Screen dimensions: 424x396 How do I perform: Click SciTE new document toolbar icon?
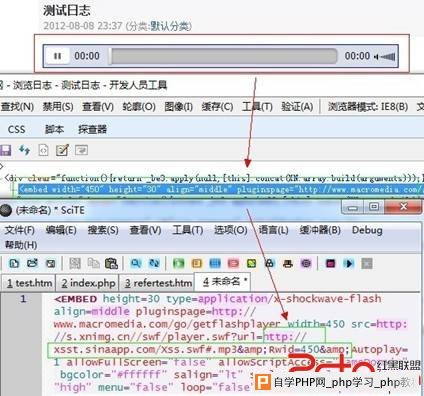[14, 264]
